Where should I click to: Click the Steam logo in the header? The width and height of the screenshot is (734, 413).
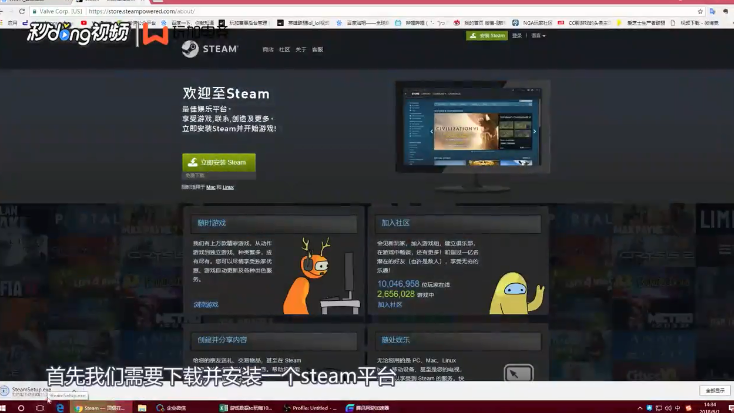coord(210,49)
